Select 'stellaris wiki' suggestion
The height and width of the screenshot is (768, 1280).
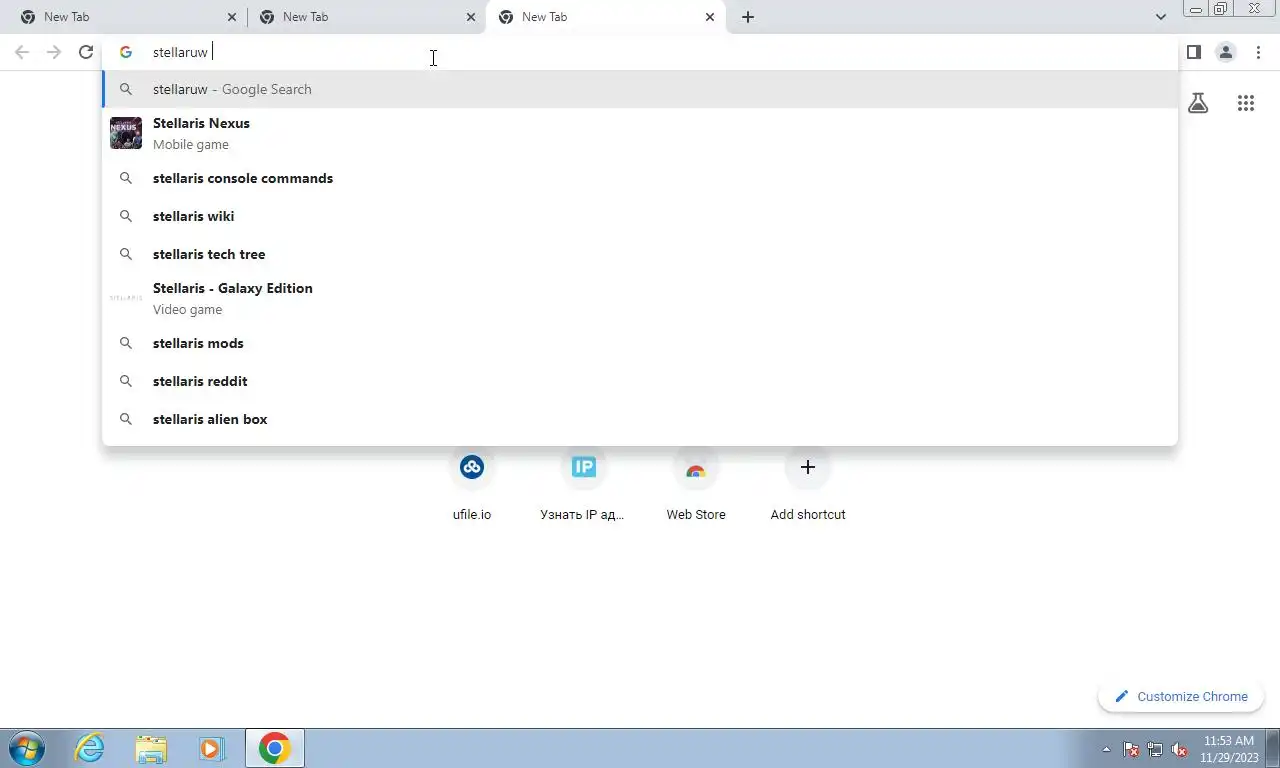[x=640, y=216]
